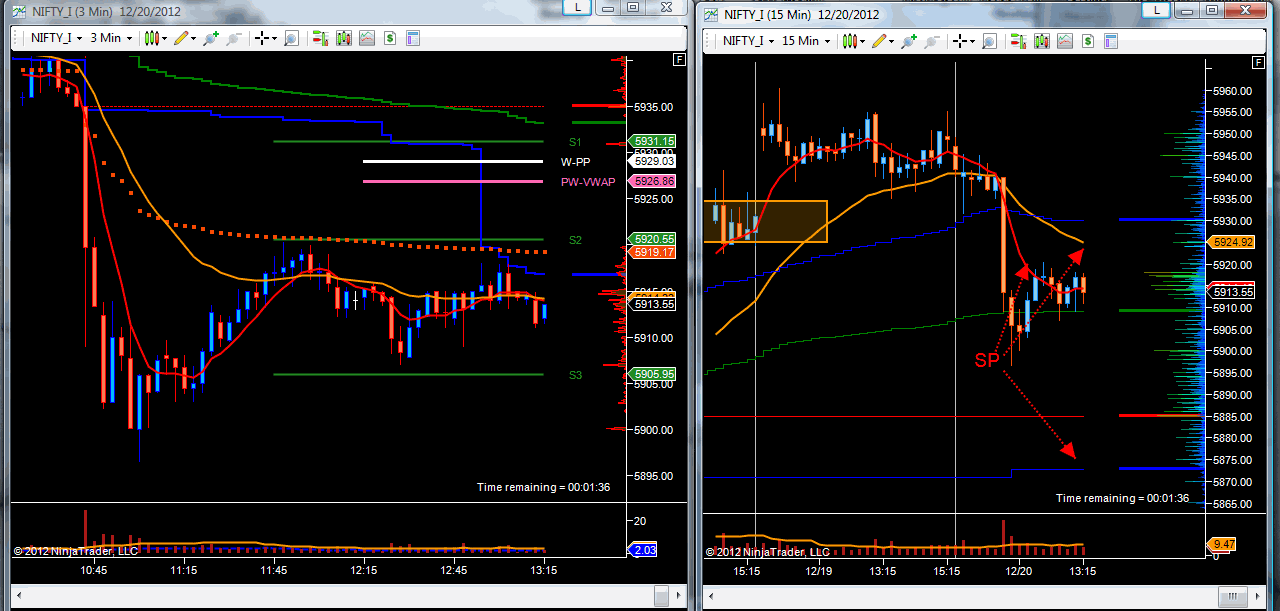Image resolution: width=1280 pixels, height=611 pixels.
Task: Toggle Chart Trader in 15 Min window
Action: pyautogui.click(x=1018, y=41)
